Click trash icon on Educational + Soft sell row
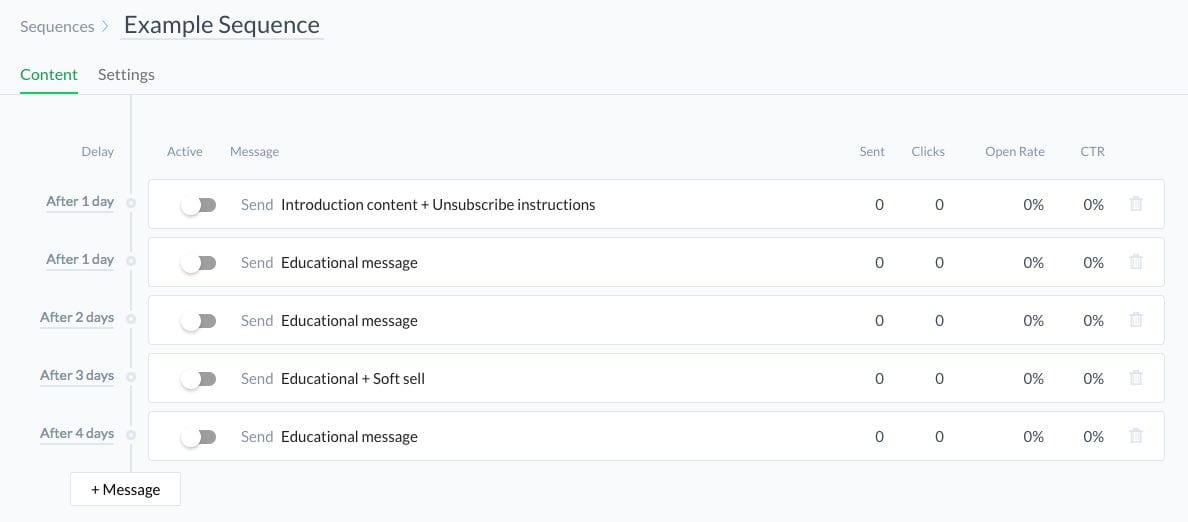This screenshot has height=522, width=1188. 1136,377
